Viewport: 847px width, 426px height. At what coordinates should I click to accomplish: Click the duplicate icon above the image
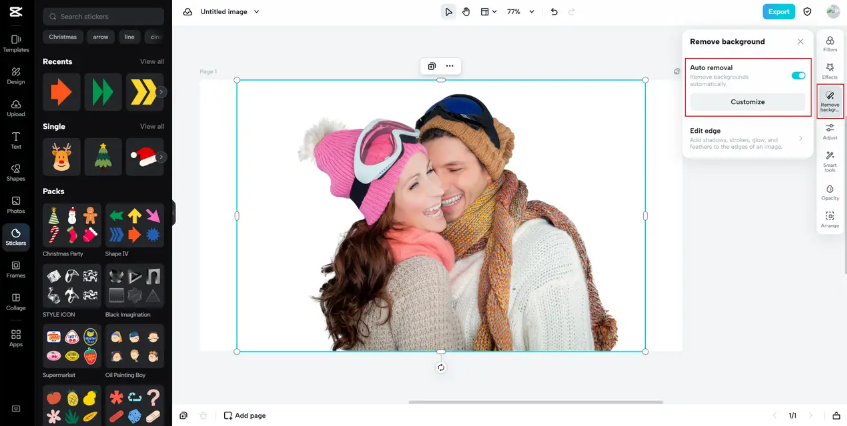(432, 66)
